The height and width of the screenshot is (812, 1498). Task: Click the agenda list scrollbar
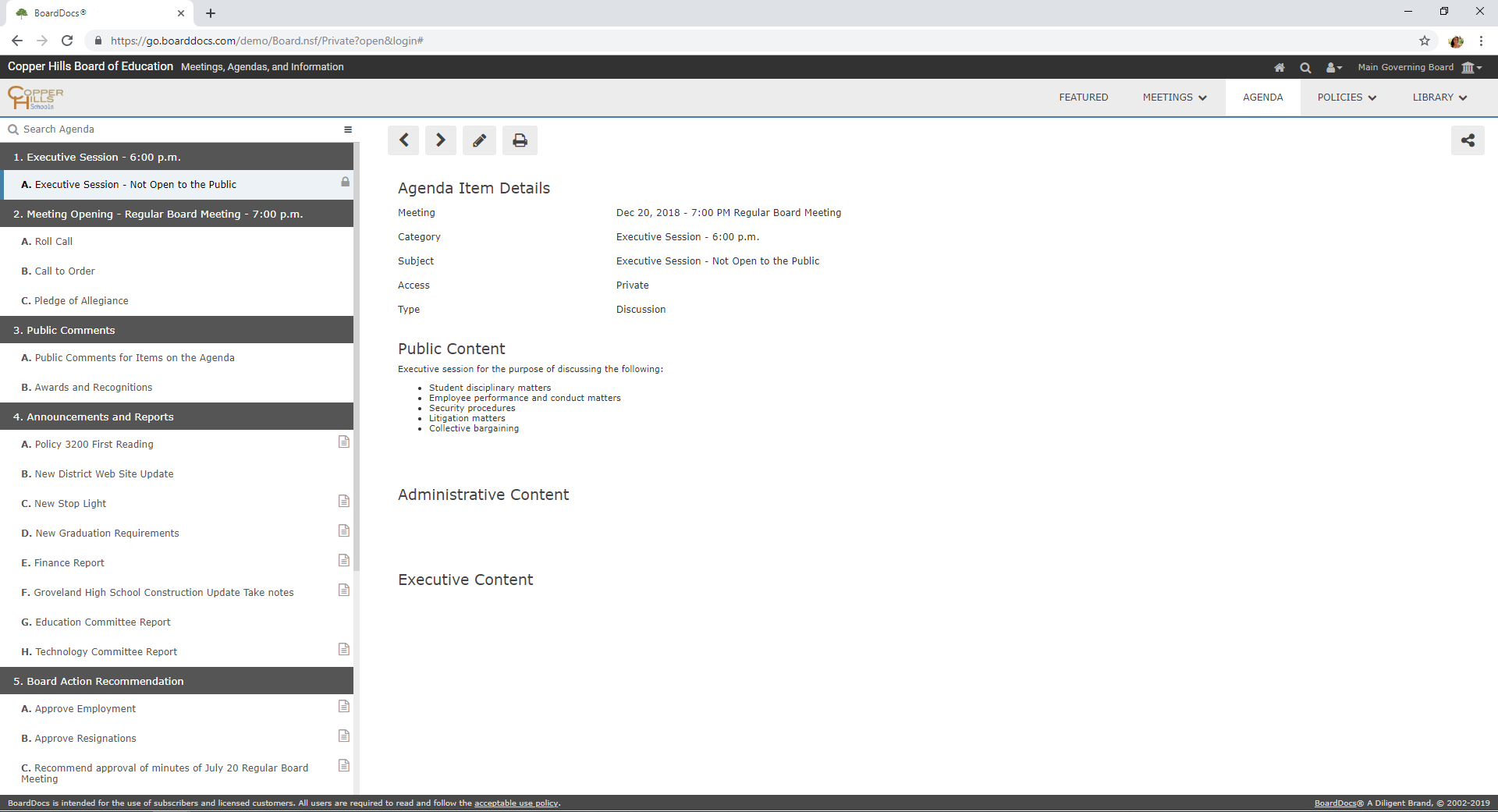tap(357, 355)
